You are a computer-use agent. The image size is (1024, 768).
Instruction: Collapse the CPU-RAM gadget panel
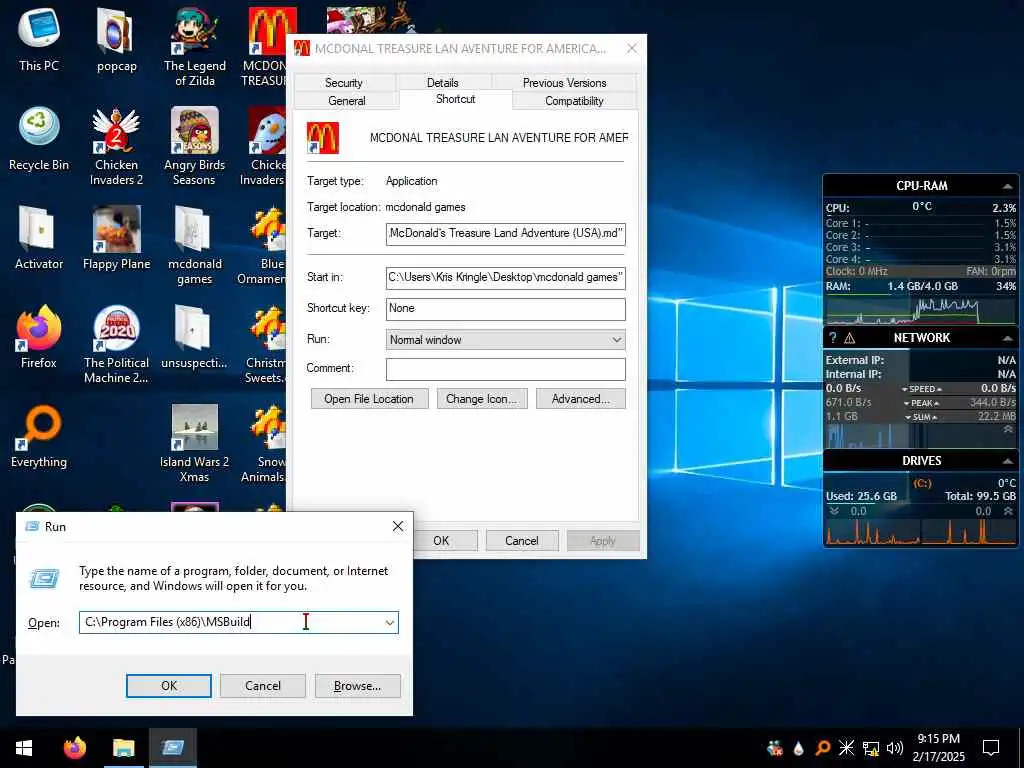(x=1007, y=186)
